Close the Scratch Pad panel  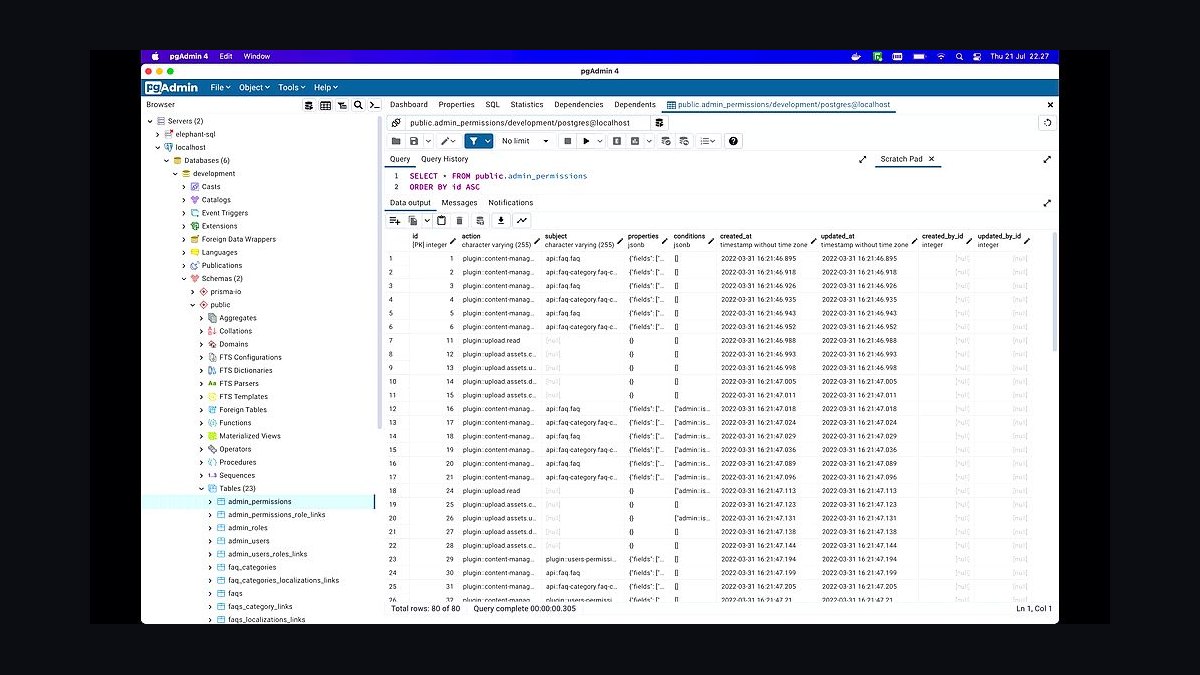click(x=931, y=159)
